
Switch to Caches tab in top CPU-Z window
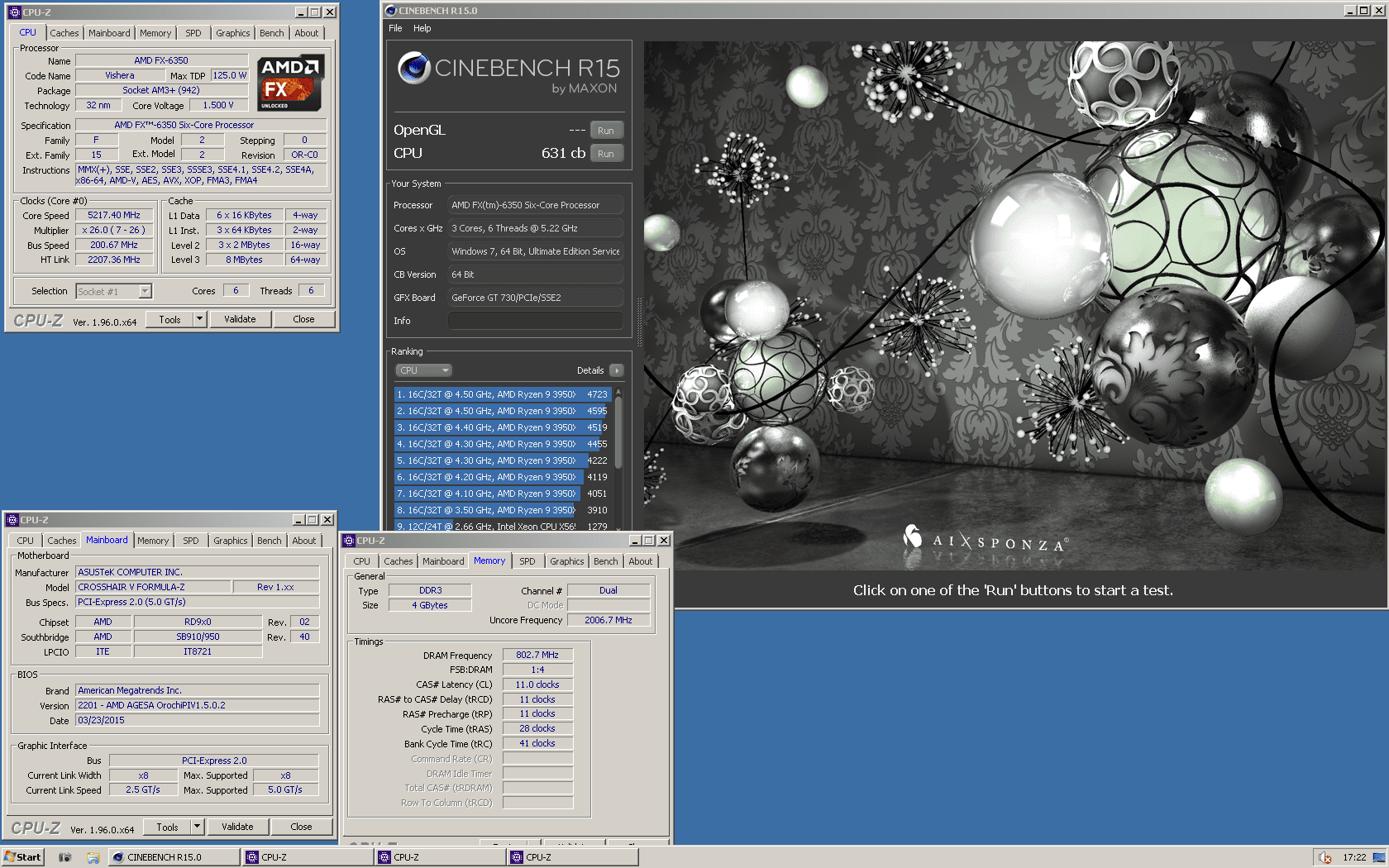[64, 33]
